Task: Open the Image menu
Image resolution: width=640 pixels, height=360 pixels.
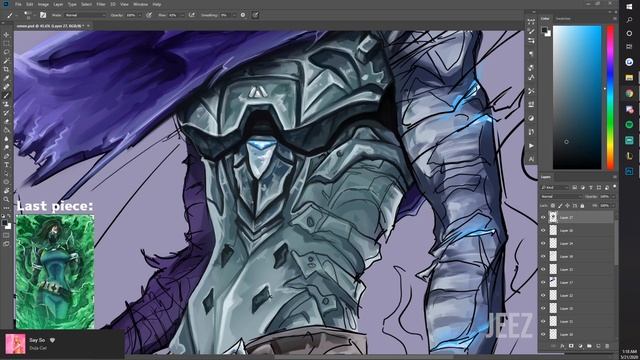Action: [43, 4]
